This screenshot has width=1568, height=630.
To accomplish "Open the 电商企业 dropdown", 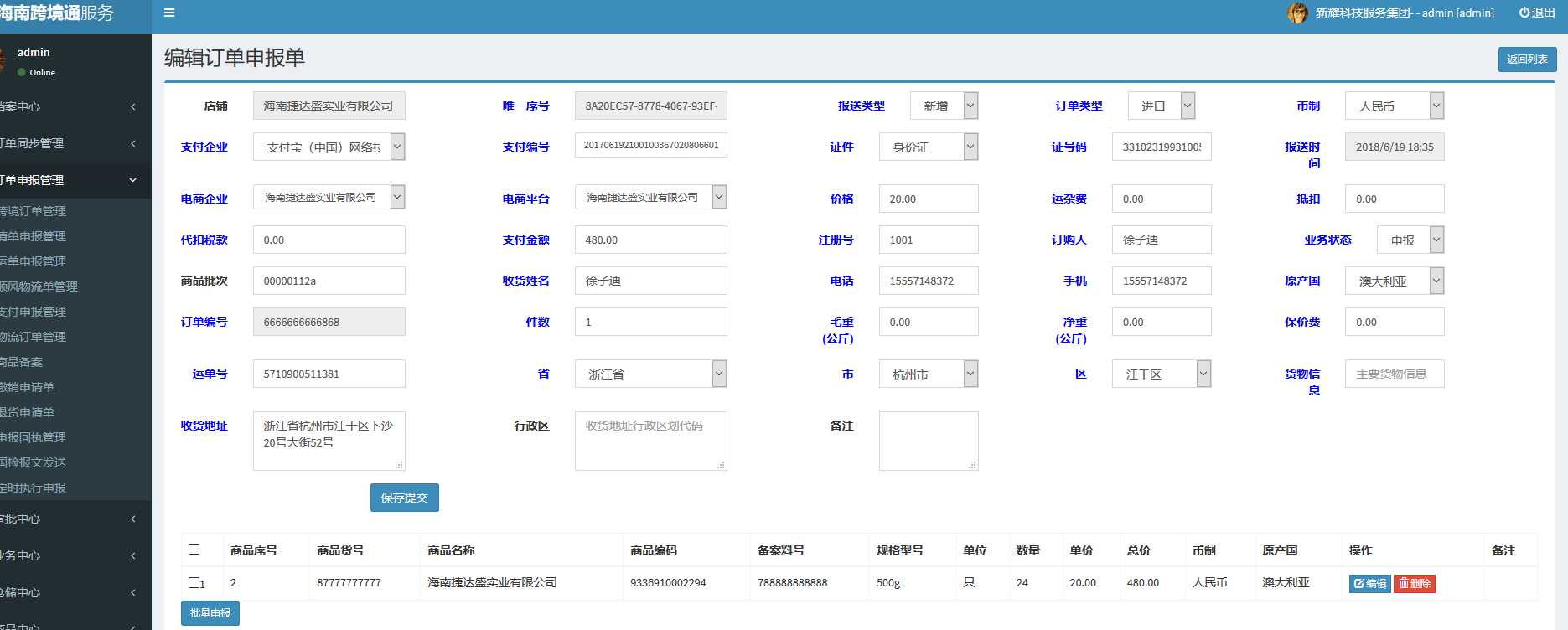I will point(329,197).
